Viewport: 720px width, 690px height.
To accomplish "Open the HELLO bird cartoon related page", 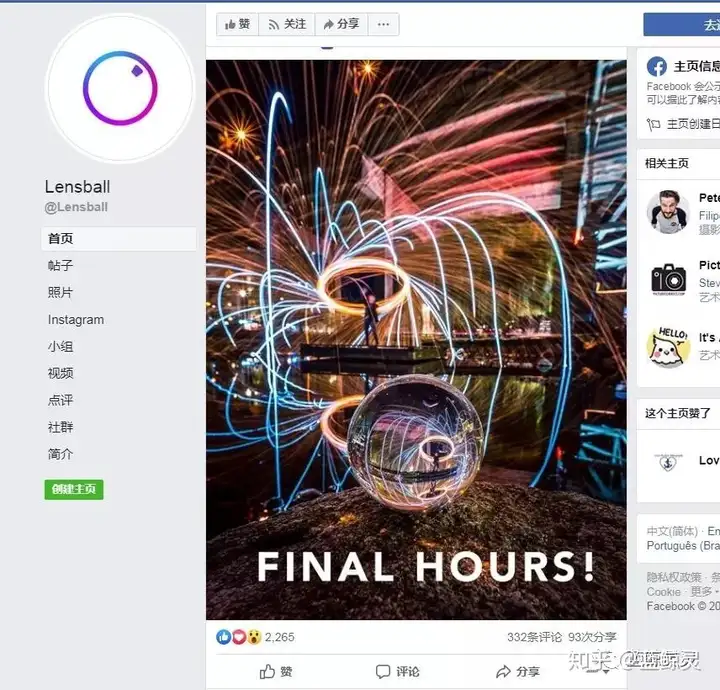I will [x=668, y=347].
